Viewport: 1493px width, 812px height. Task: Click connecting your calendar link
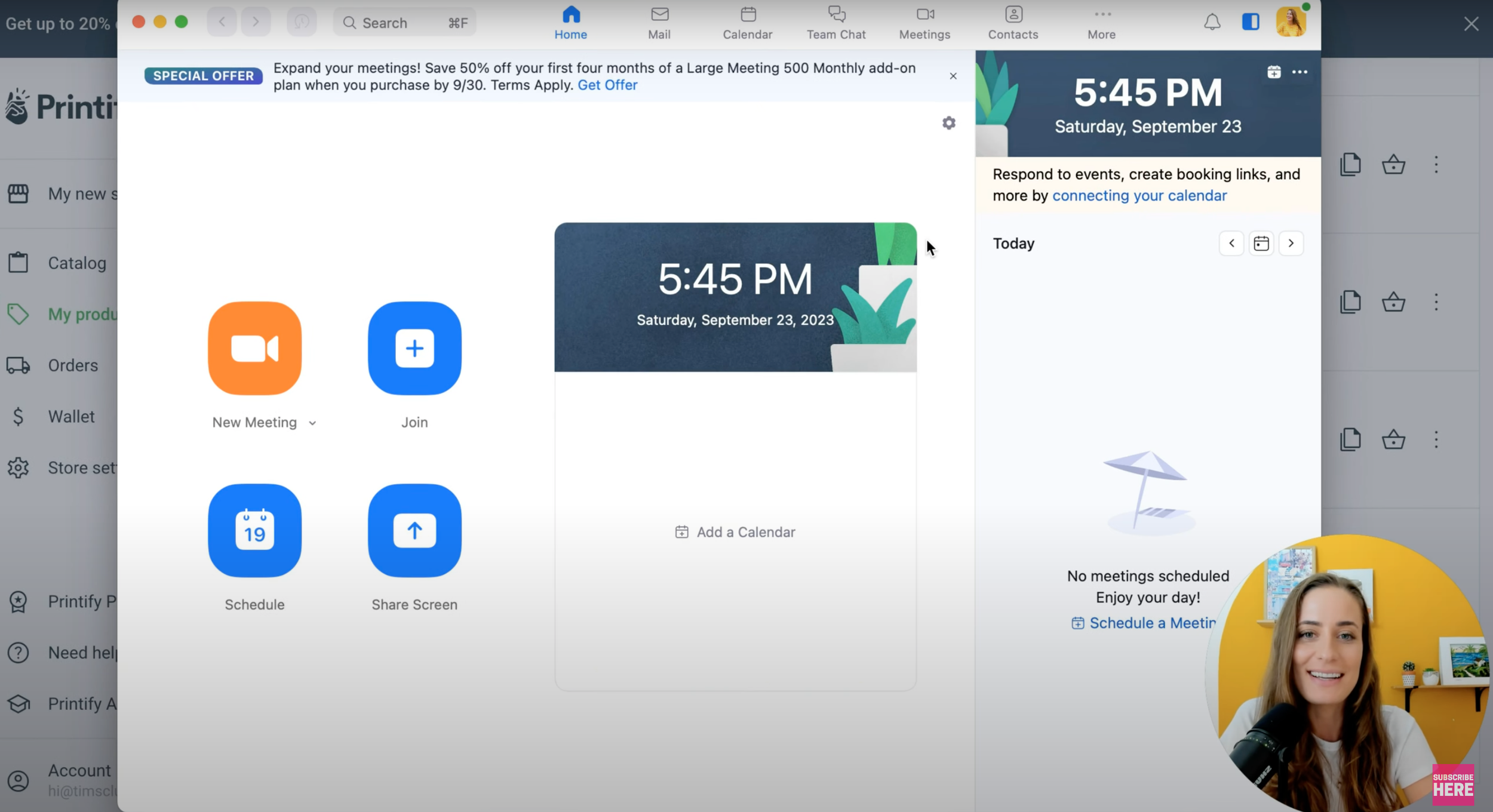1139,196
